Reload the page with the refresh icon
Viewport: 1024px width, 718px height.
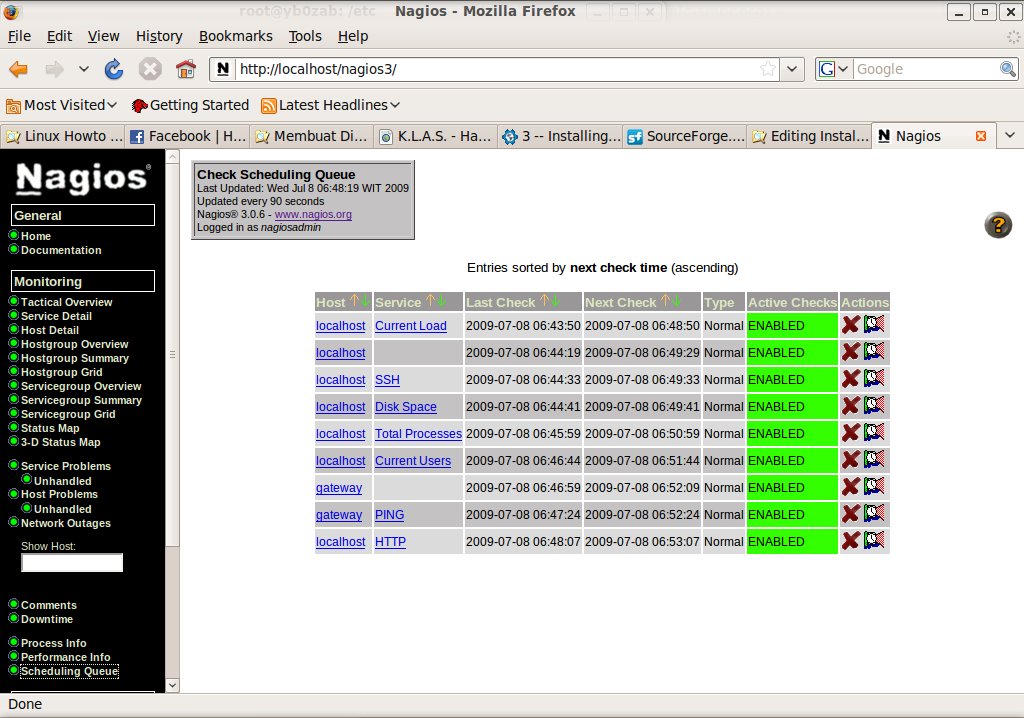[x=114, y=69]
